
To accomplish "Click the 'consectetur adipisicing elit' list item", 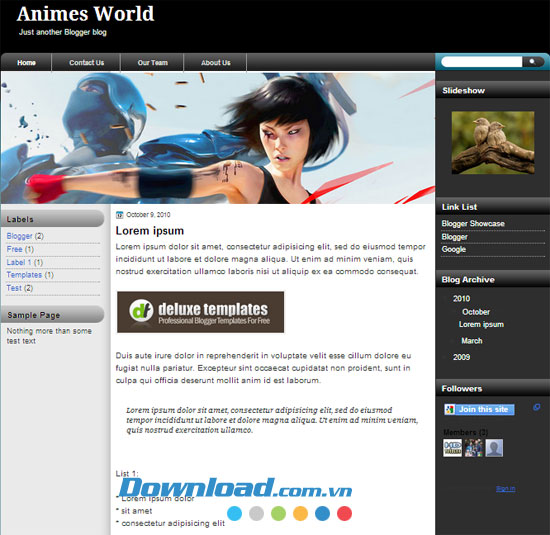I will [173, 523].
